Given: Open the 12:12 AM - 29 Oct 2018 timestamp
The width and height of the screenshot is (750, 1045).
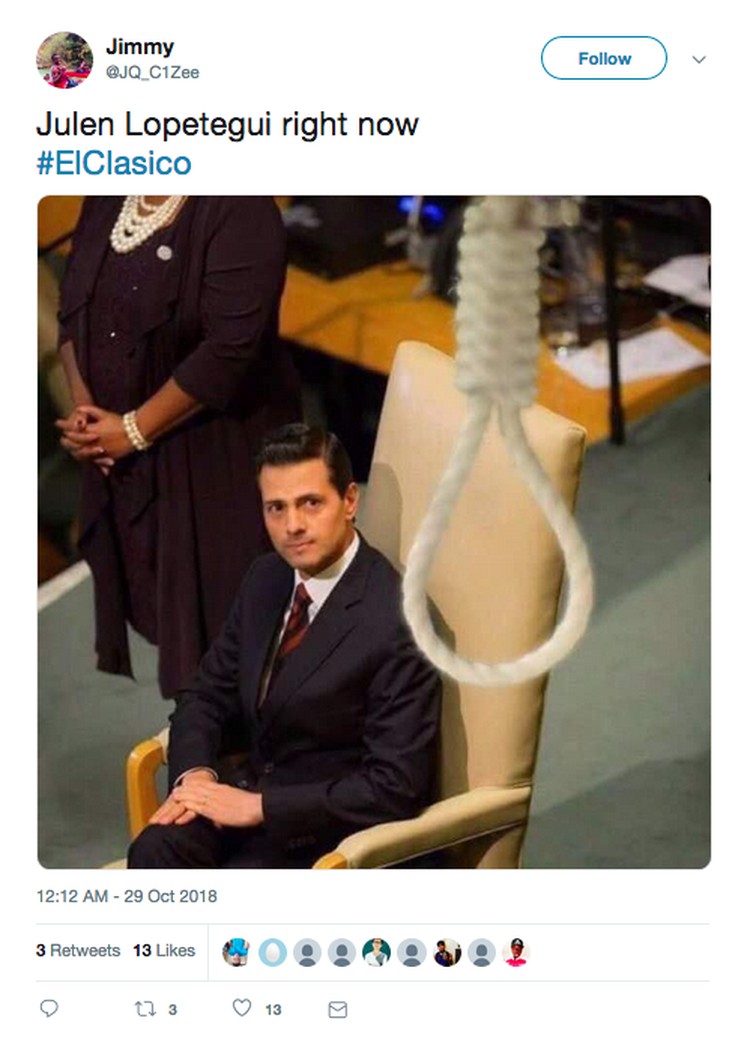Looking at the screenshot, I should [x=127, y=896].
